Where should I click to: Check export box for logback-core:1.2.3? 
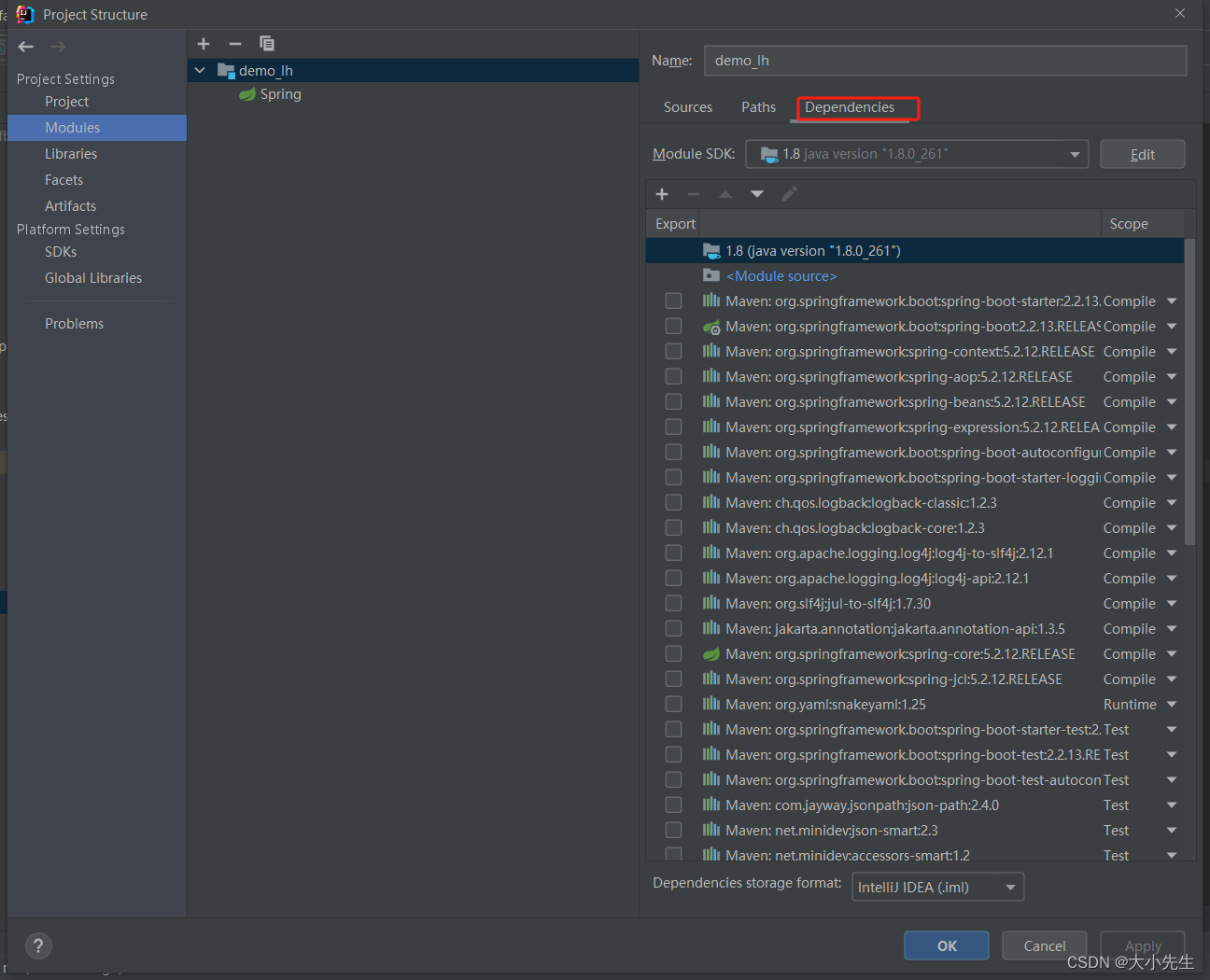click(673, 527)
